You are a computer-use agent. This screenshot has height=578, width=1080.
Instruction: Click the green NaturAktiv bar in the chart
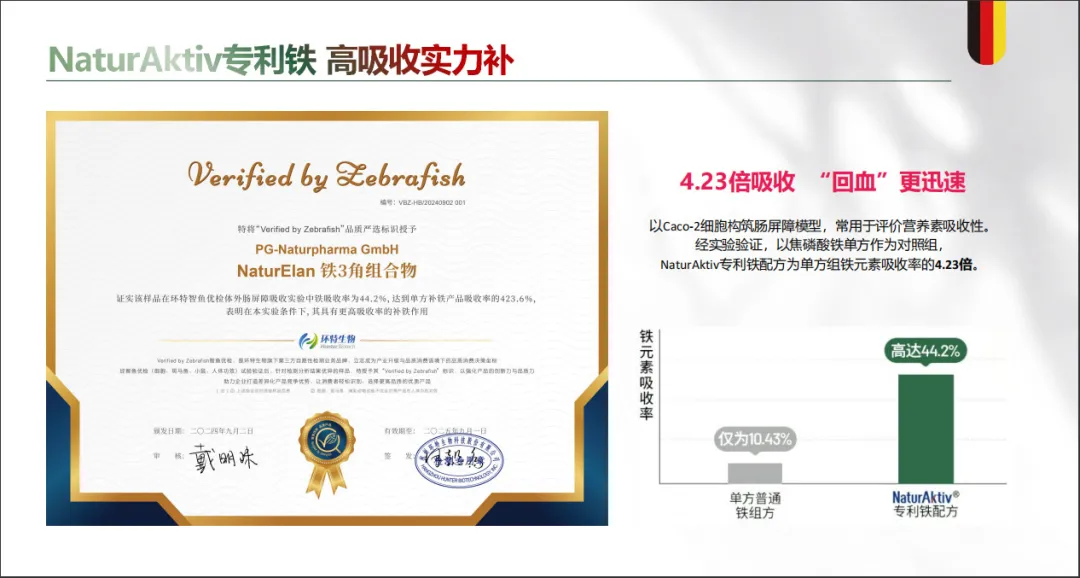926,429
